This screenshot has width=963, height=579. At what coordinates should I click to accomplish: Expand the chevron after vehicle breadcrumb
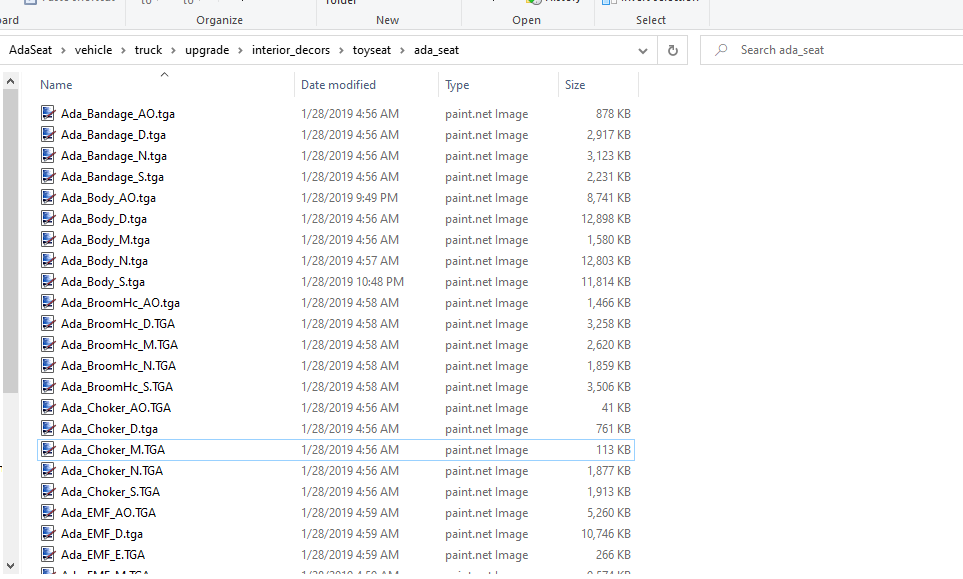pos(123,50)
